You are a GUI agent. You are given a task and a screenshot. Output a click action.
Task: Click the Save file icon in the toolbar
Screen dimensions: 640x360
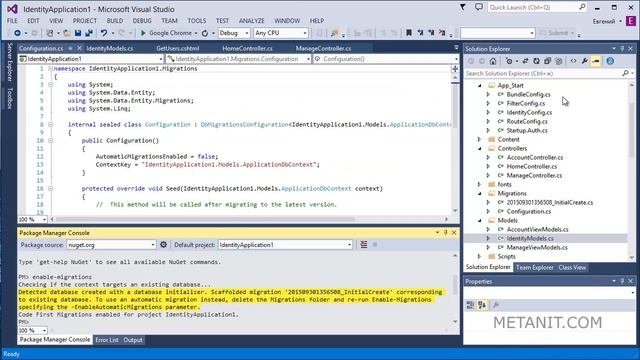(78, 33)
